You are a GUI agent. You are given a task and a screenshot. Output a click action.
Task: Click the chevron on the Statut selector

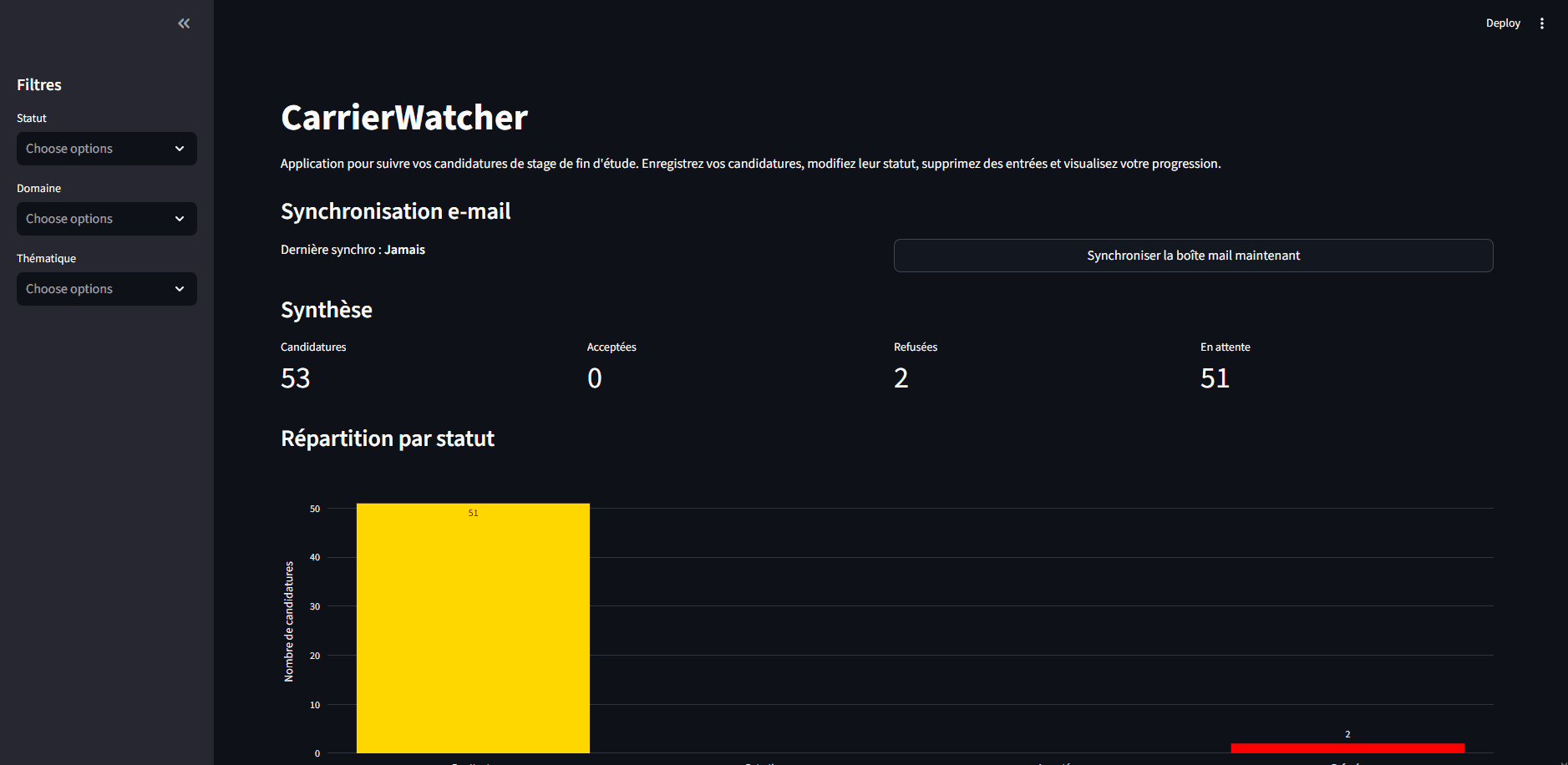click(x=179, y=148)
